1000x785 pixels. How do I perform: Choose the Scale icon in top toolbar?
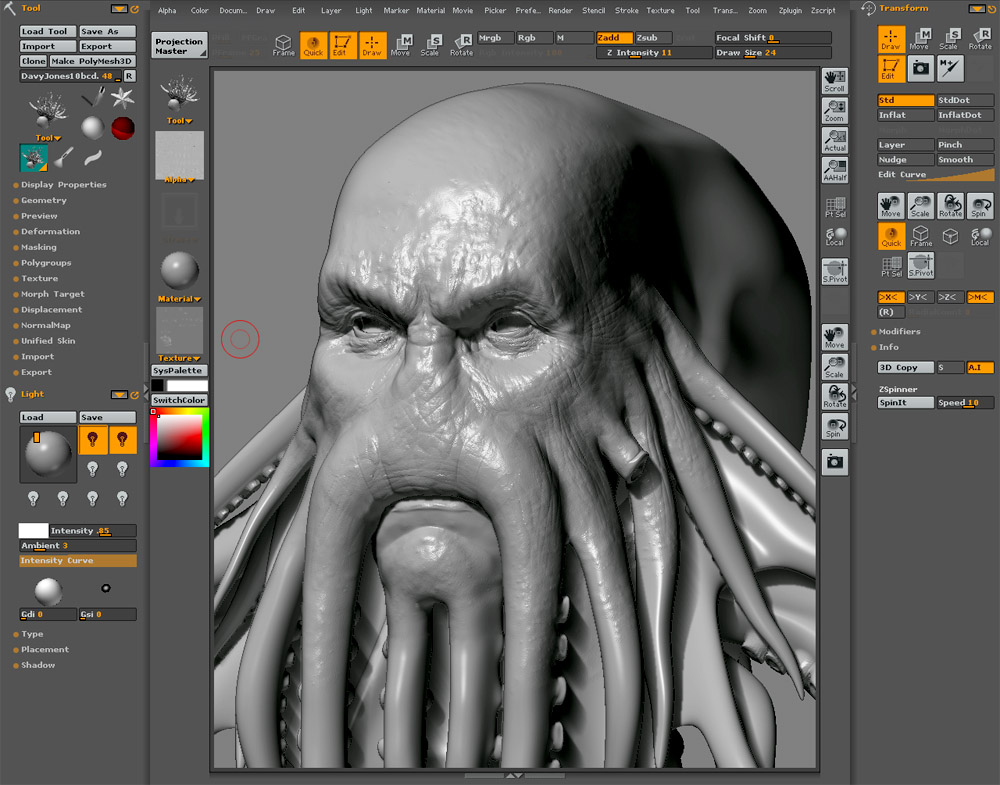[430, 45]
